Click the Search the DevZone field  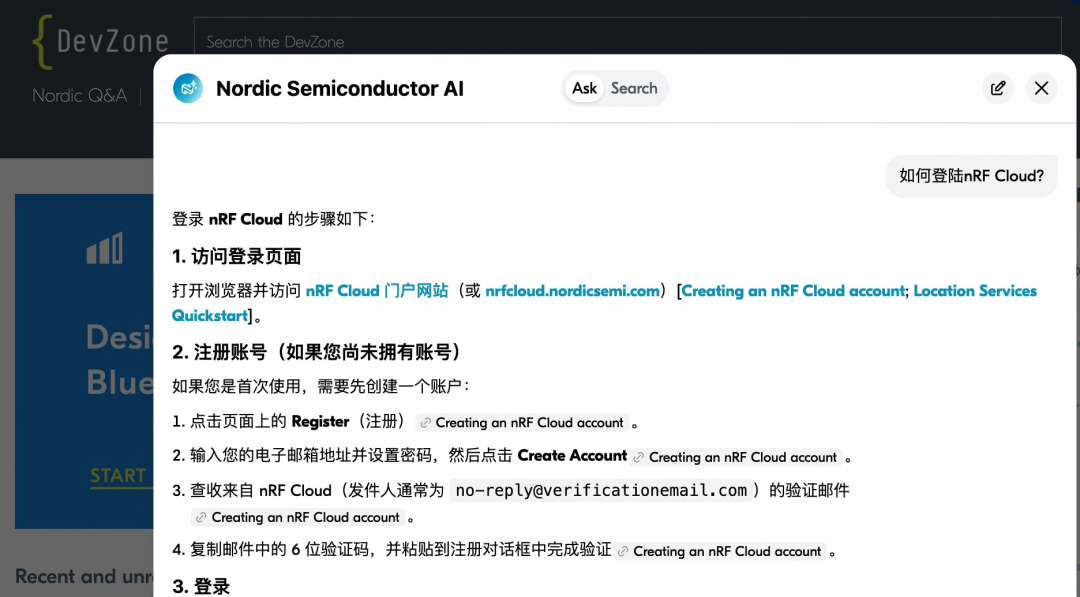point(627,41)
